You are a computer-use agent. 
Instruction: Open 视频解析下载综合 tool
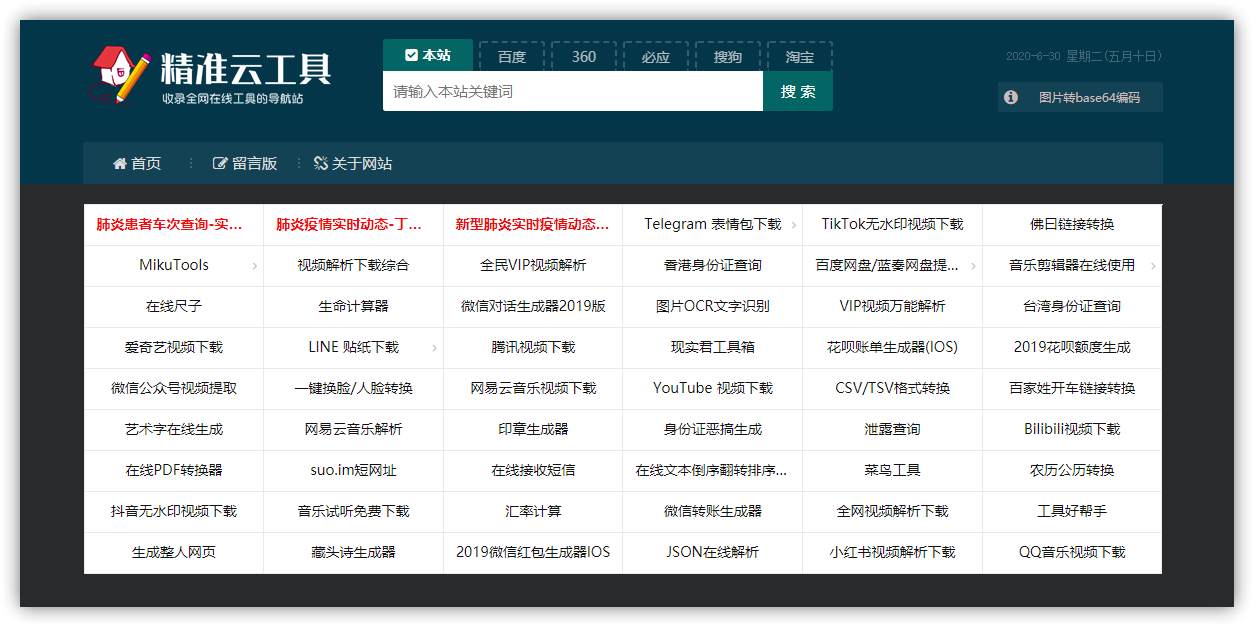tap(353, 266)
